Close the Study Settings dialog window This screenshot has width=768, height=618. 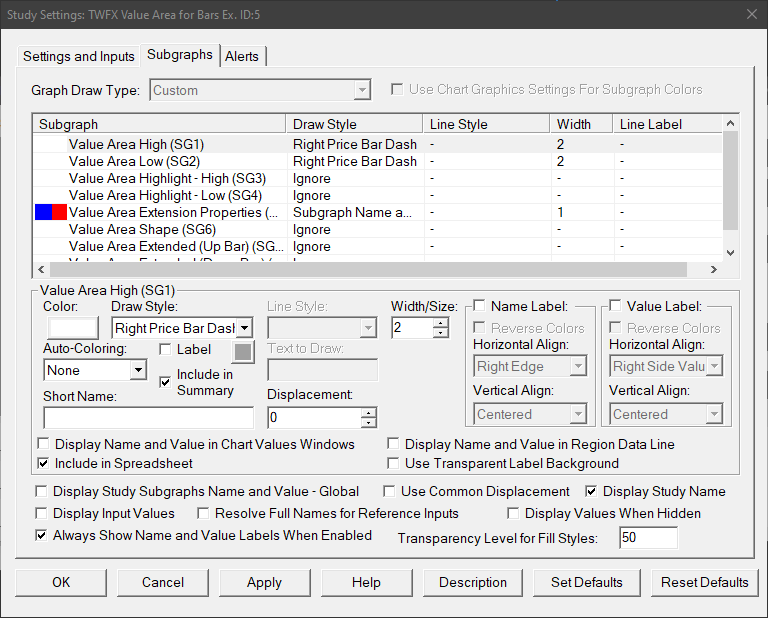point(750,14)
